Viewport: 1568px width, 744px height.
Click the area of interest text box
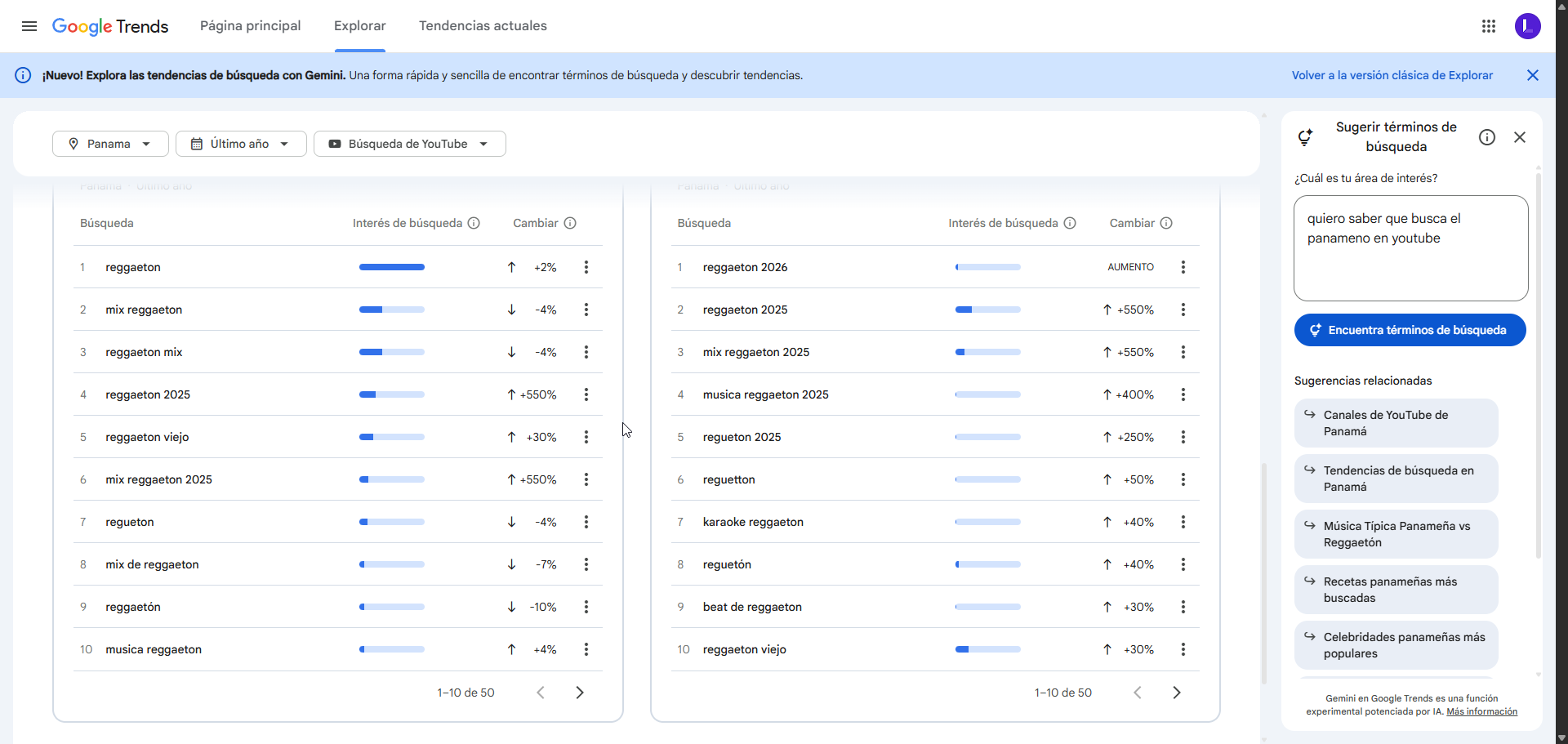pyautogui.click(x=1411, y=248)
